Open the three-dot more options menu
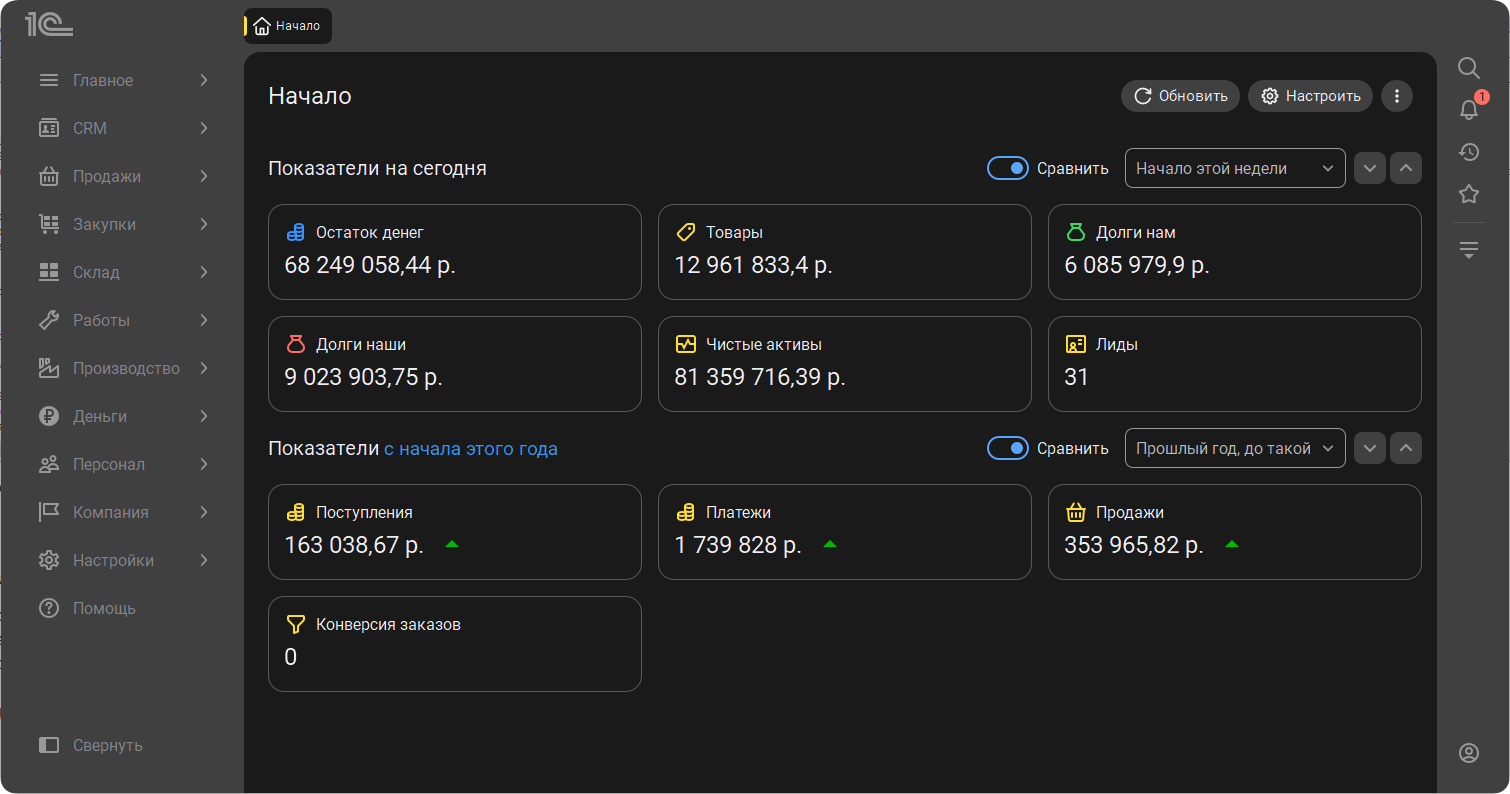Image resolution: width=1510 pixels, height=794 pixels. [1396, 96]
